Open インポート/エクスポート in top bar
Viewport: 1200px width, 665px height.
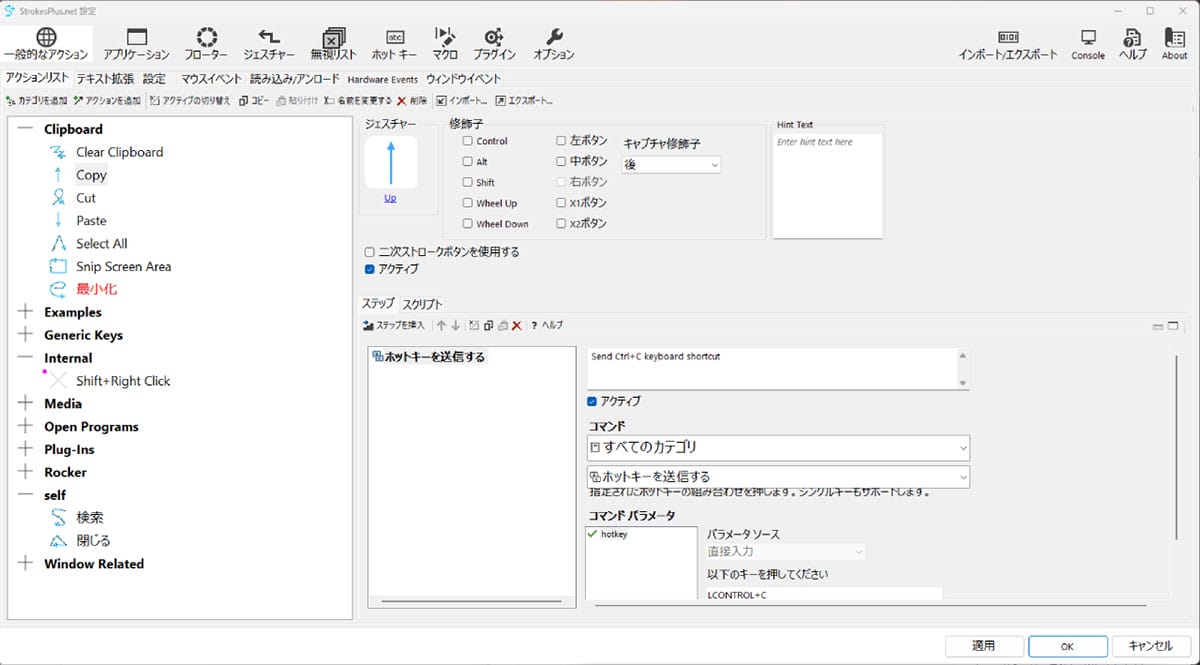(x=1007, y=44)
